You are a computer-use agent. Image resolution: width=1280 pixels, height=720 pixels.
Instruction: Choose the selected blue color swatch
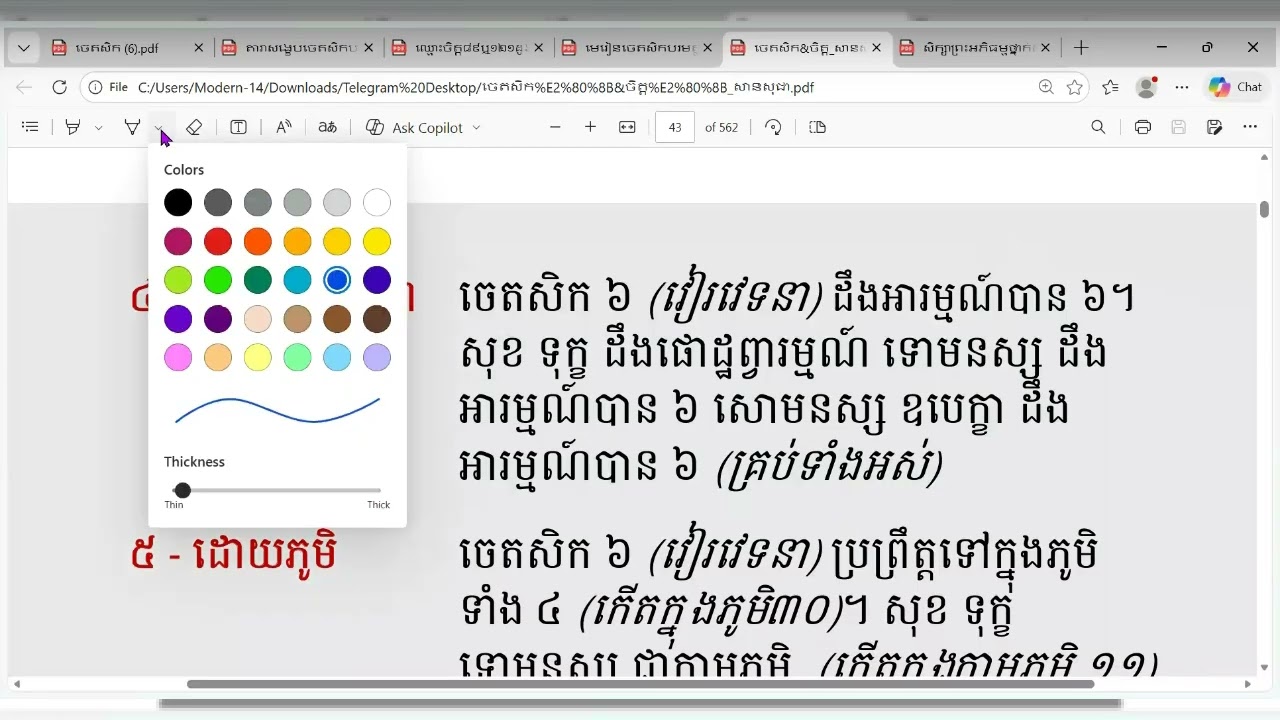pos(337,280)
